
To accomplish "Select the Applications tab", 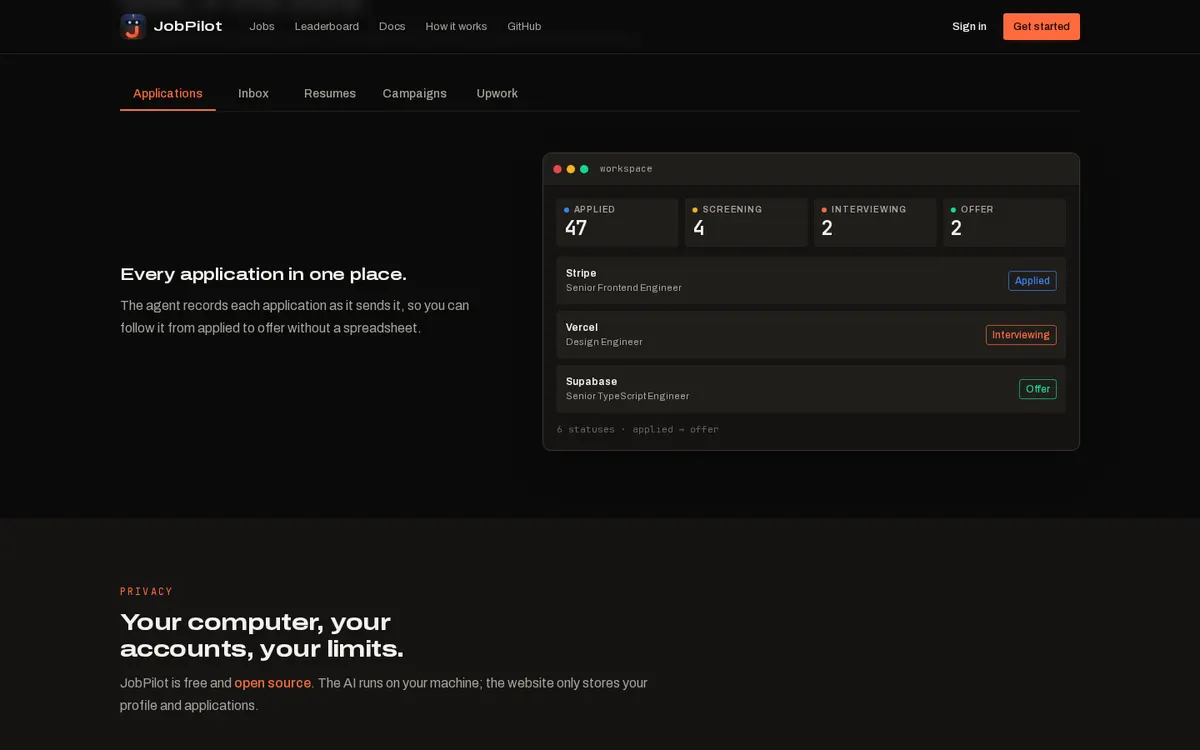I will pos(168,93).
